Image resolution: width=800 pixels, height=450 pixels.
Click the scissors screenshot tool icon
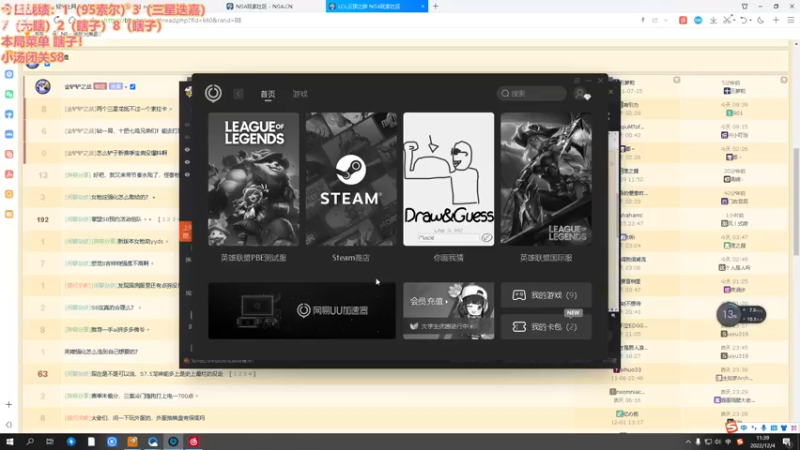(728, 20)
